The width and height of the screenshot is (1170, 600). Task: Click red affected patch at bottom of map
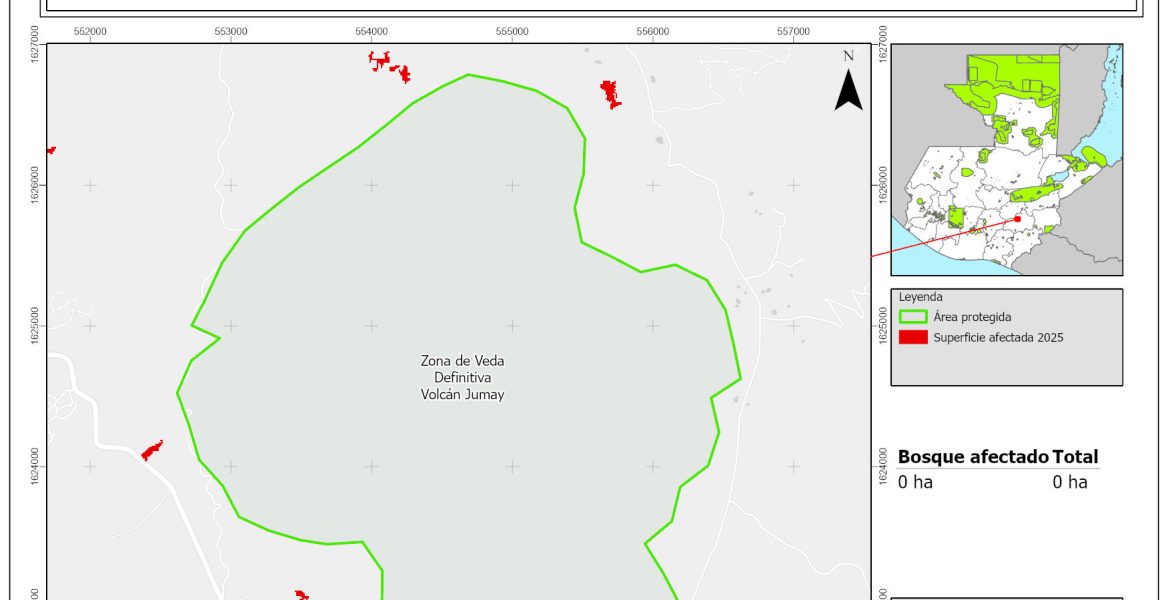[302, 595]
